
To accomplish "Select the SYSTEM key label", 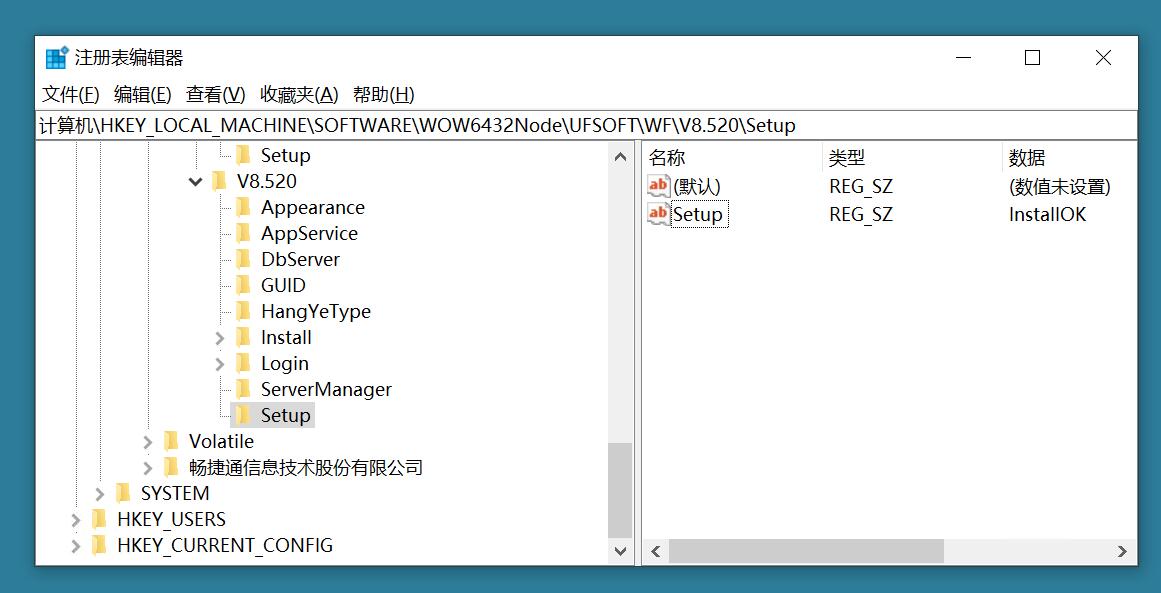I will point(175,493).
